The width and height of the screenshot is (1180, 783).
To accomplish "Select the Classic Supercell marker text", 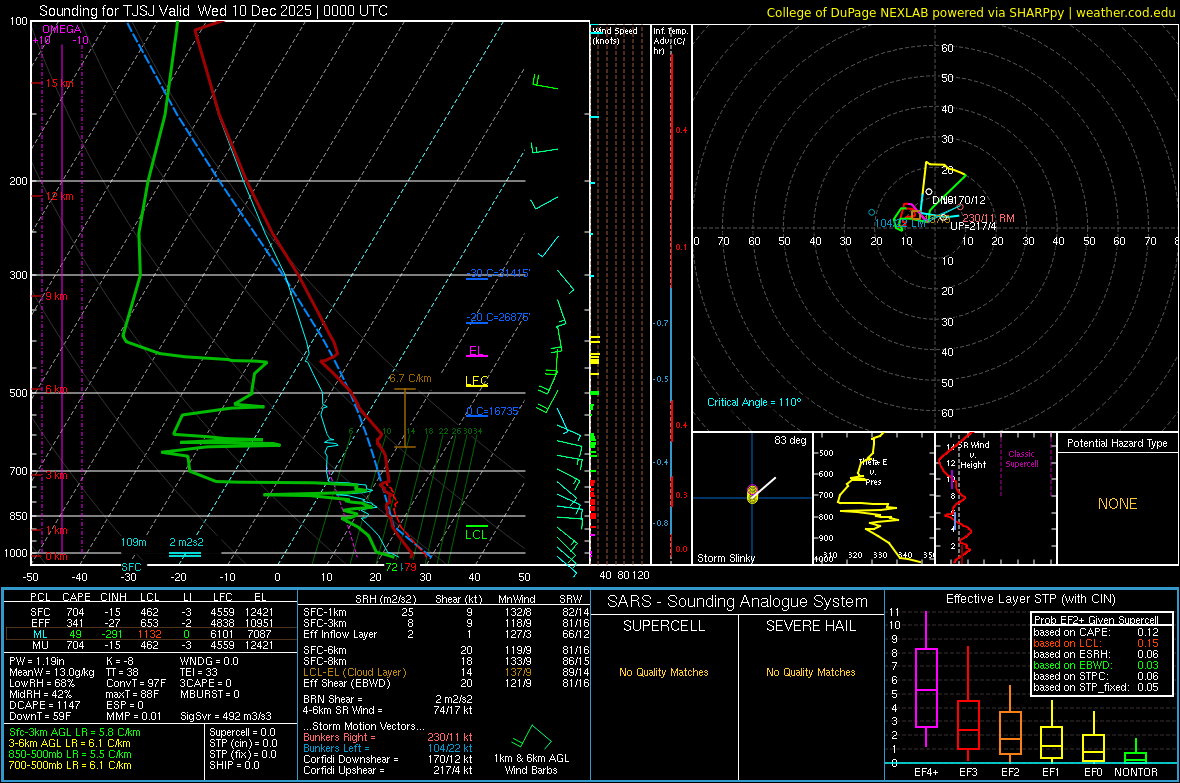I will click(x=1021, y=459).
